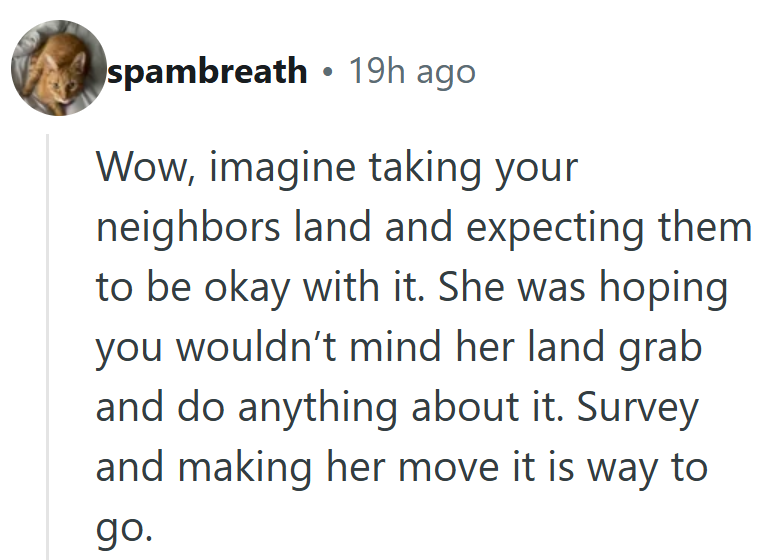Open the spambreath username profile link
The width and height of the screenshot is (772, 560).
point(207,71)
